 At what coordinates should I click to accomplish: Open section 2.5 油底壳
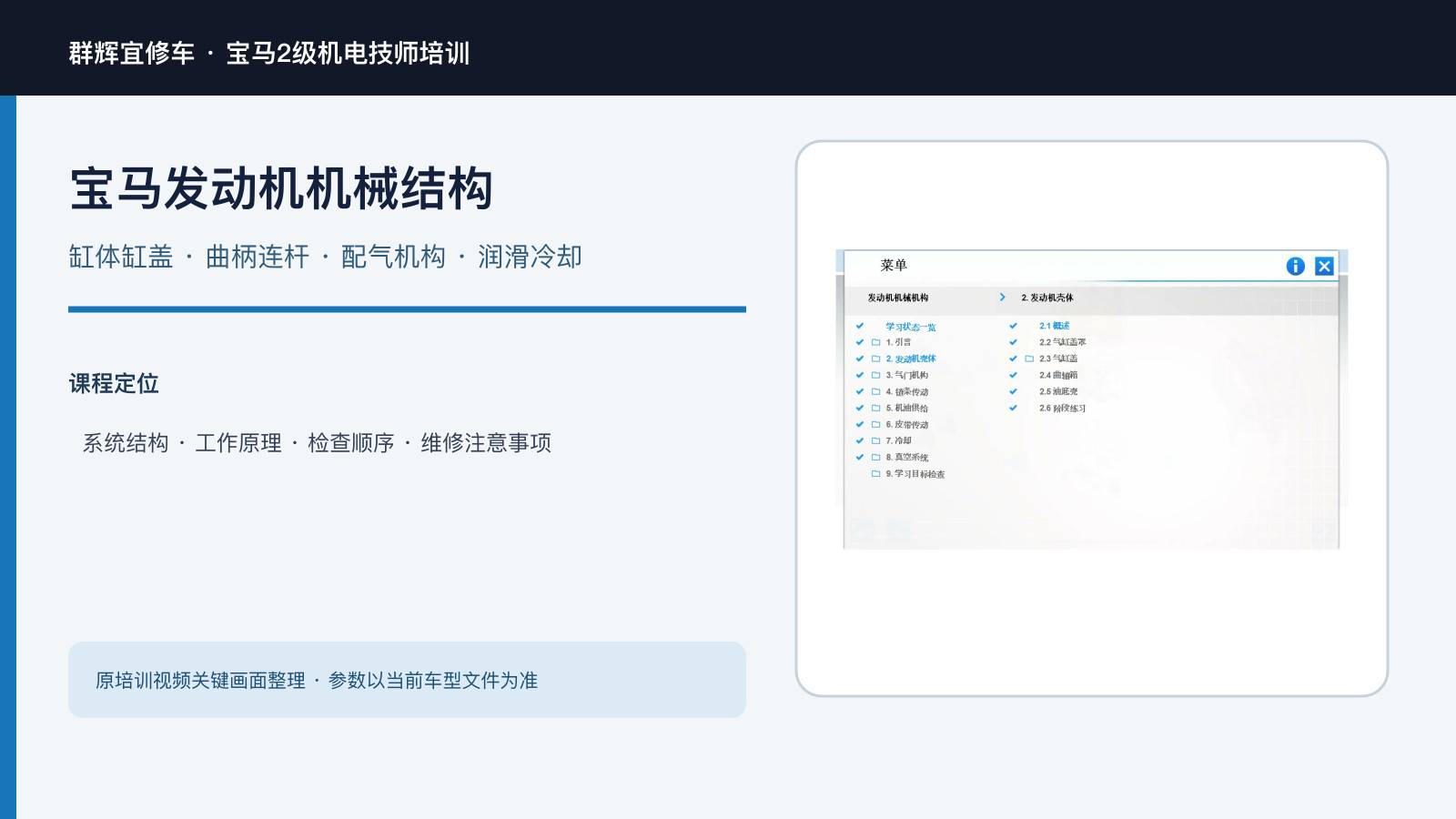(1058, 391)
